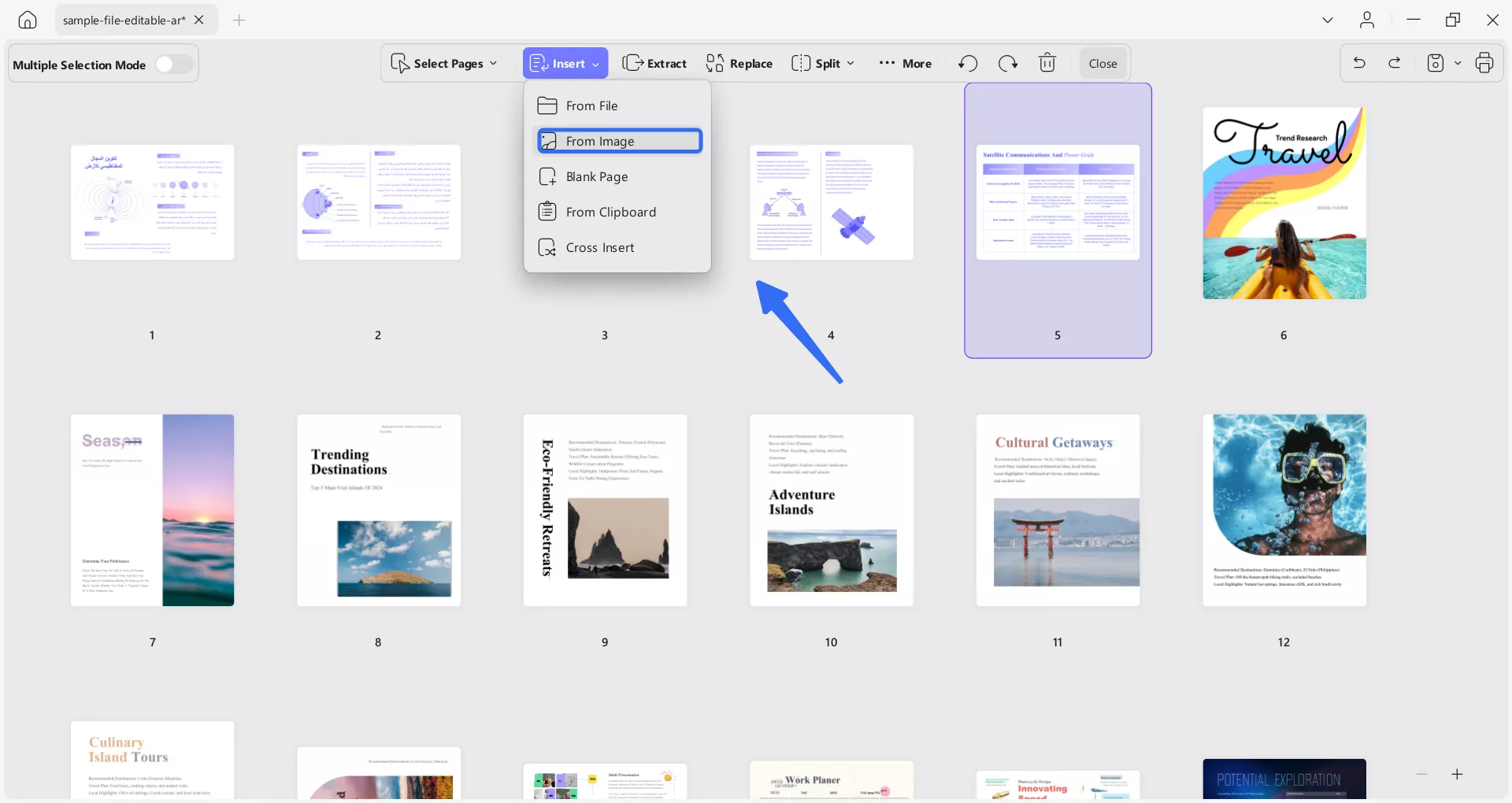The width and height of the screenshot is (1512, 803).
Task: Open the user account icon
Action: (1367, 20)
